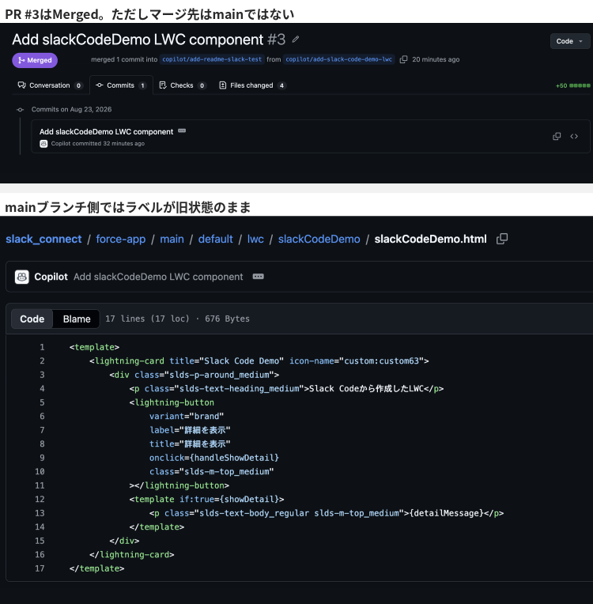
Task: Click the pencil edit icon beside PR title
Action: (x=296, y=39)
